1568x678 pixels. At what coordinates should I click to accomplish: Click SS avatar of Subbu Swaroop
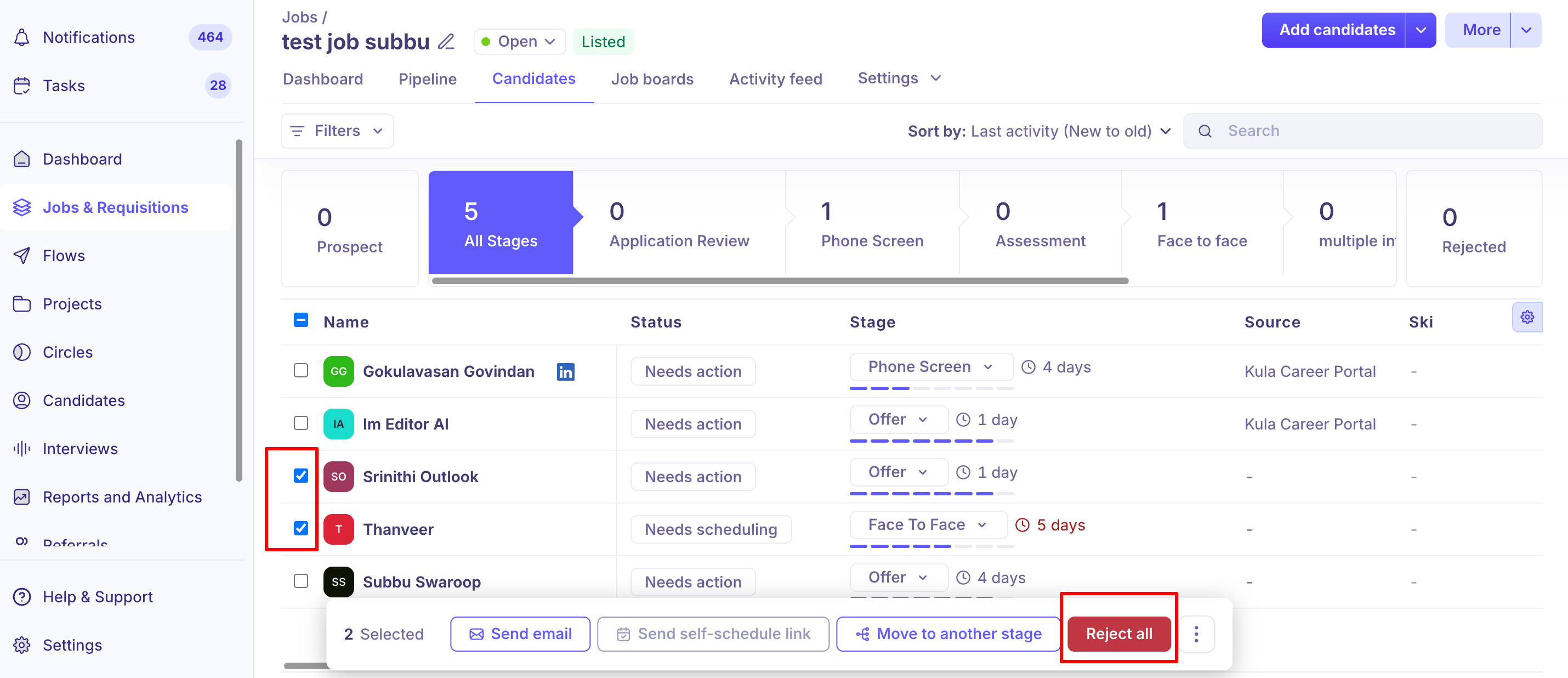coord(338,582)
